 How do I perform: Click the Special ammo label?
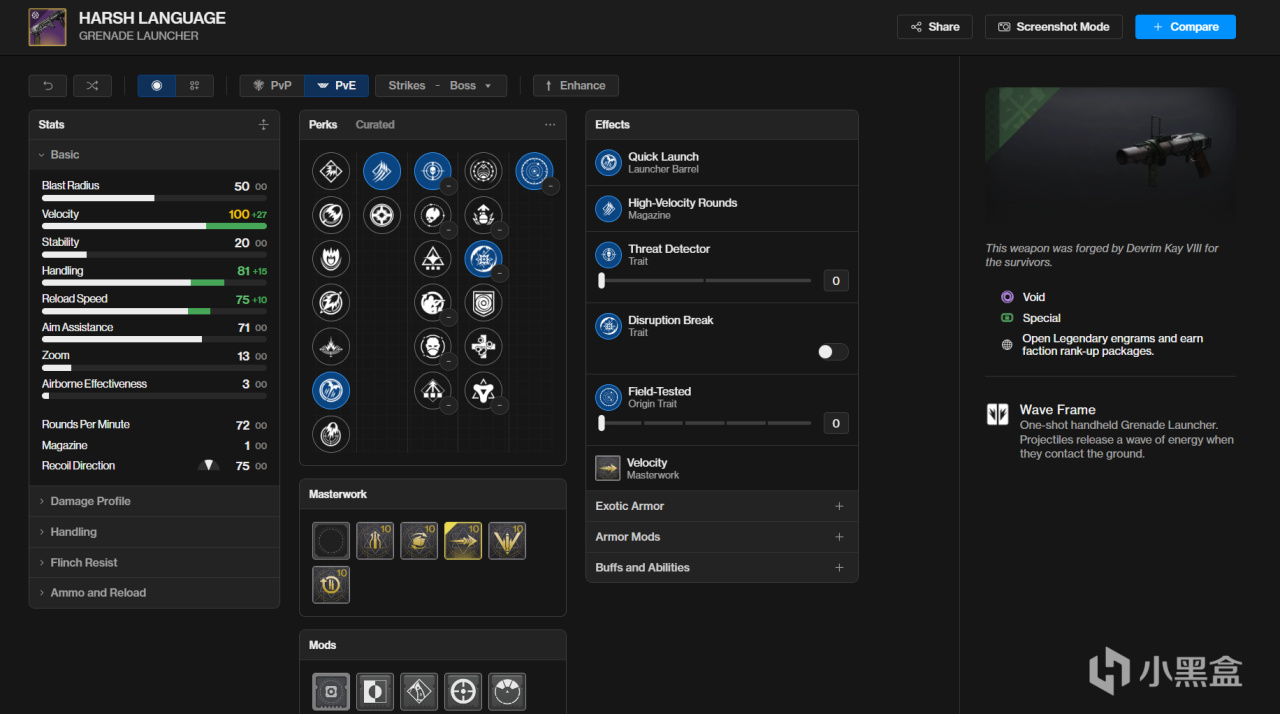click(1041, 318)
